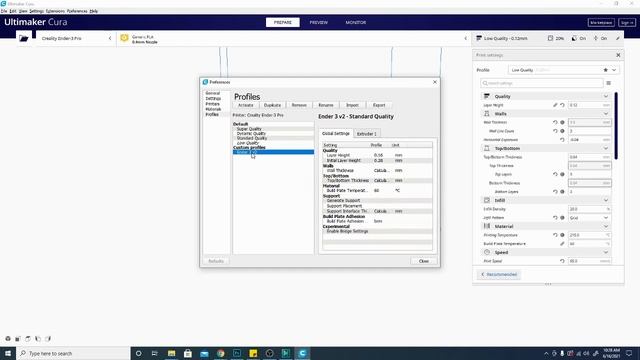Click the Wall Line Count info dot
This screenshot has height=360, width=640.
(x=562, y=131)
